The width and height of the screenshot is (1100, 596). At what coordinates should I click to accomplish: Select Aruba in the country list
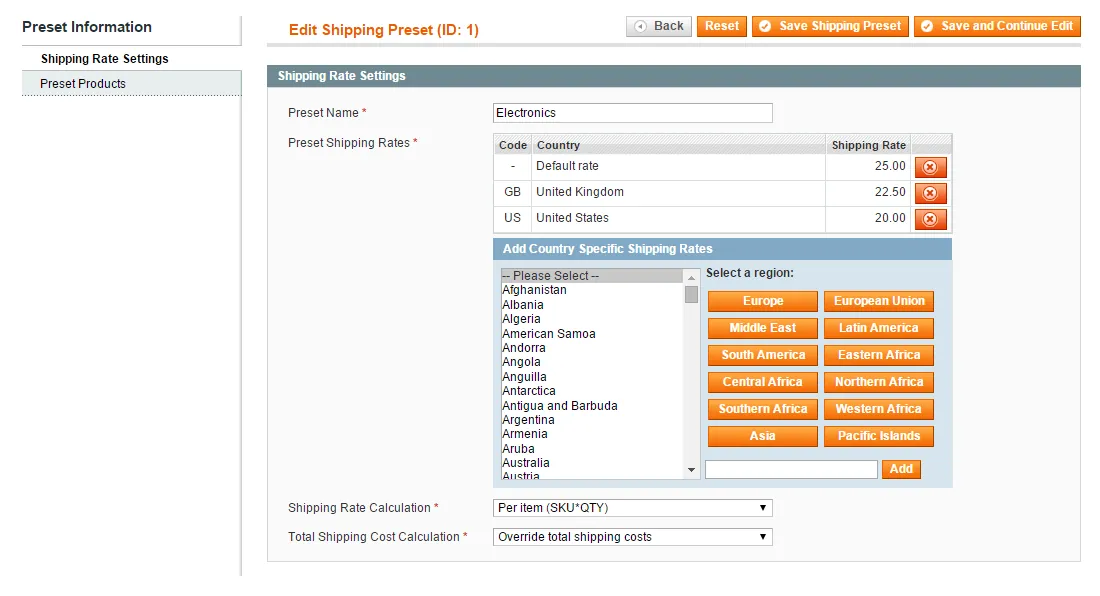591,449
